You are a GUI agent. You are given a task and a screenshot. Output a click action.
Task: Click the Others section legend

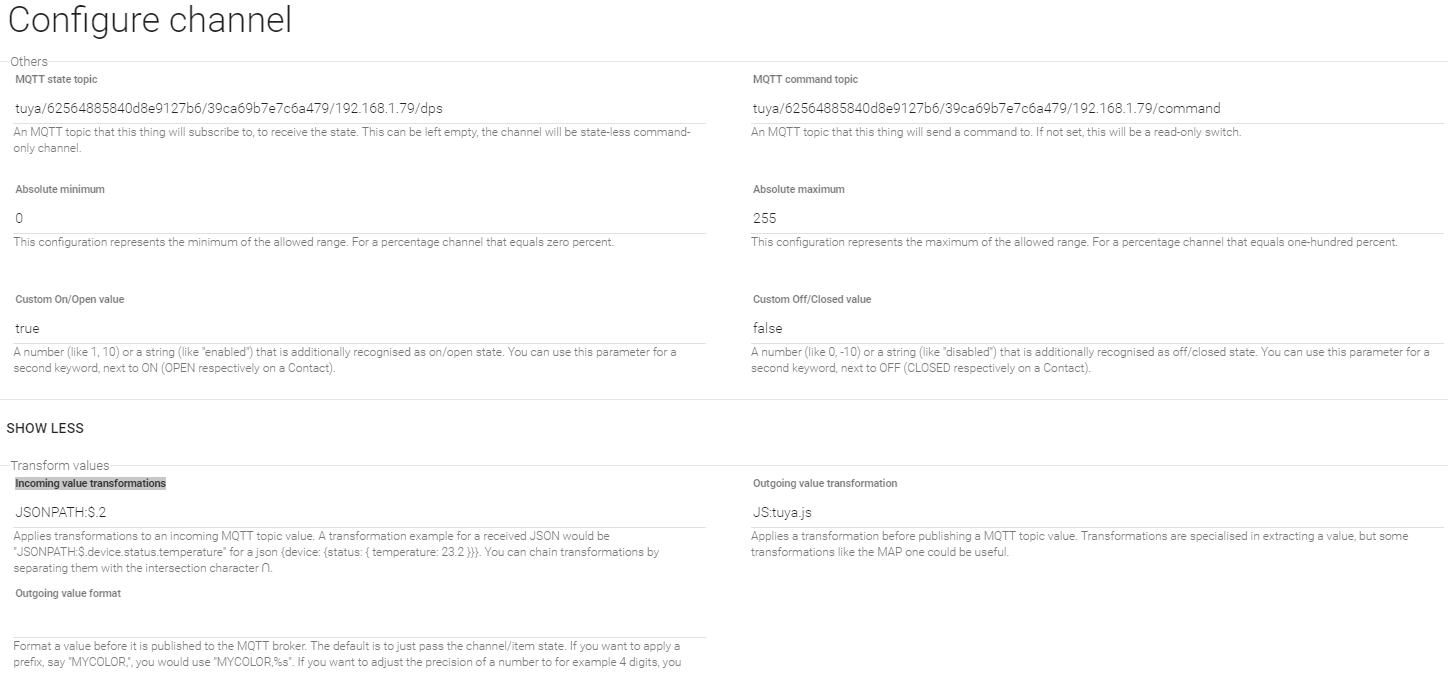29,62
